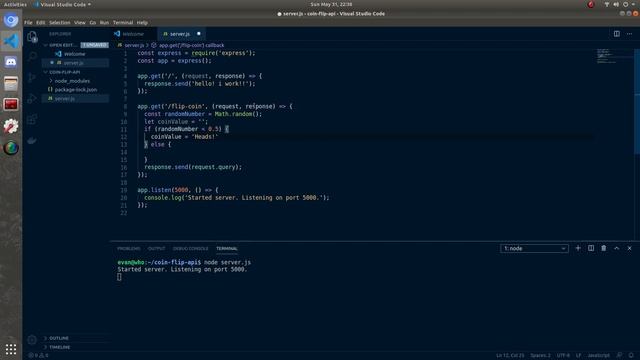Open the Manage gear in activity bar

[x=32, y=339]
